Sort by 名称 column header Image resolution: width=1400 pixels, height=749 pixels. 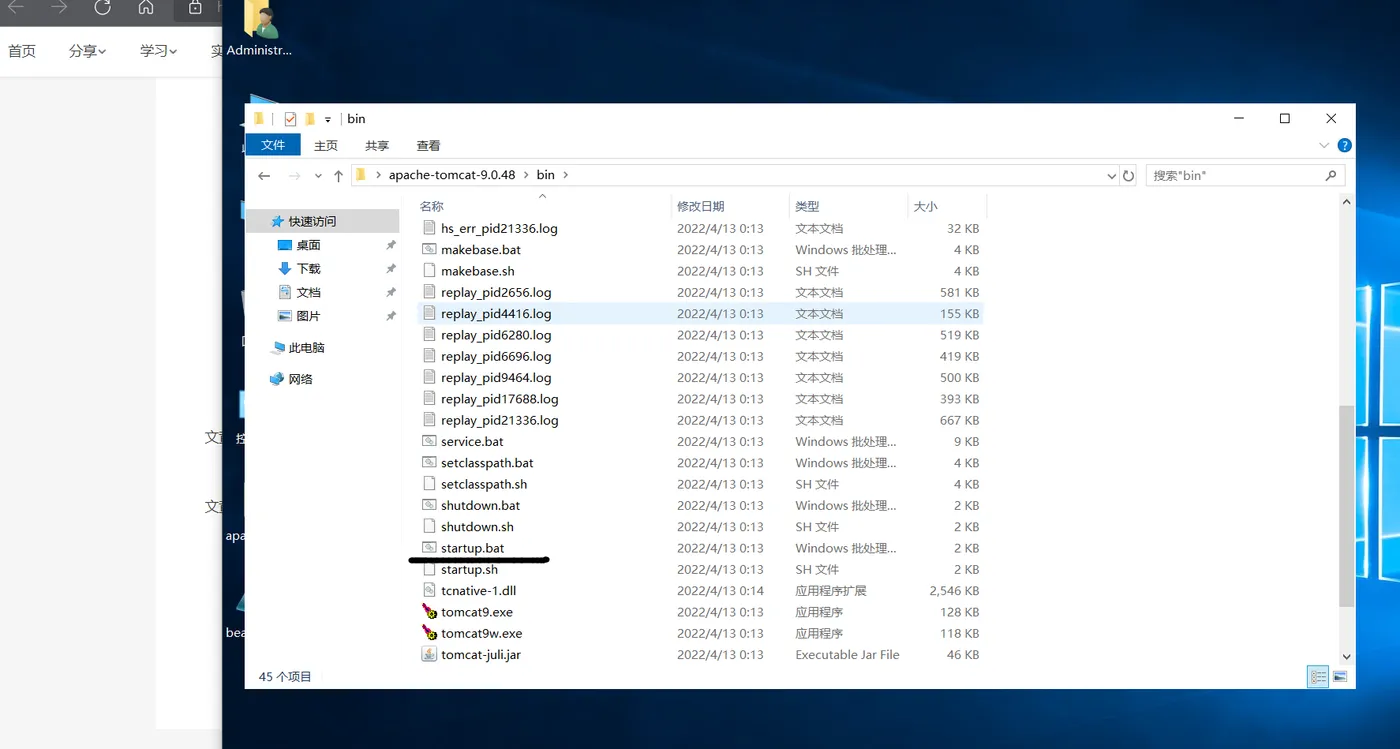431,206
